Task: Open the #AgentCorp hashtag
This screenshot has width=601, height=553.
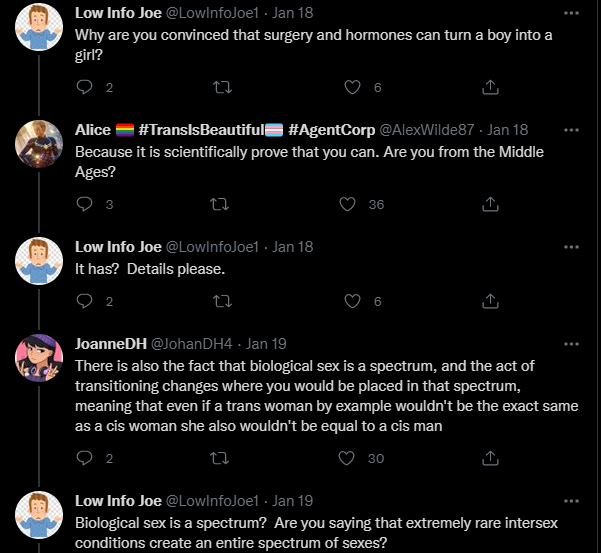Action: [331, 130]
